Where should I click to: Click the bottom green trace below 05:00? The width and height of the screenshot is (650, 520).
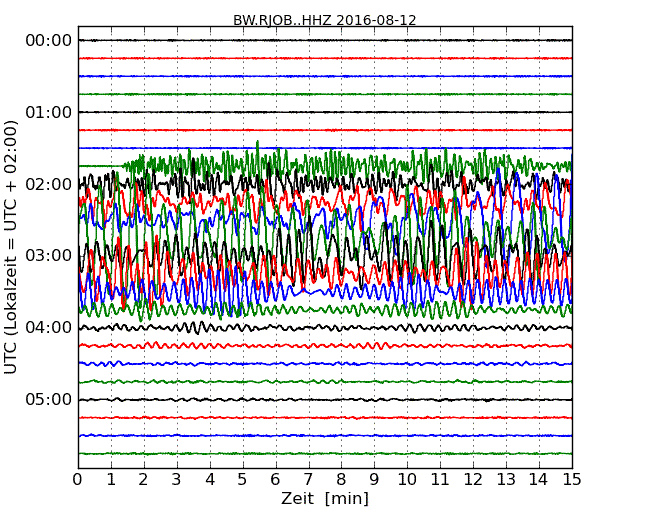click(325, 454)
